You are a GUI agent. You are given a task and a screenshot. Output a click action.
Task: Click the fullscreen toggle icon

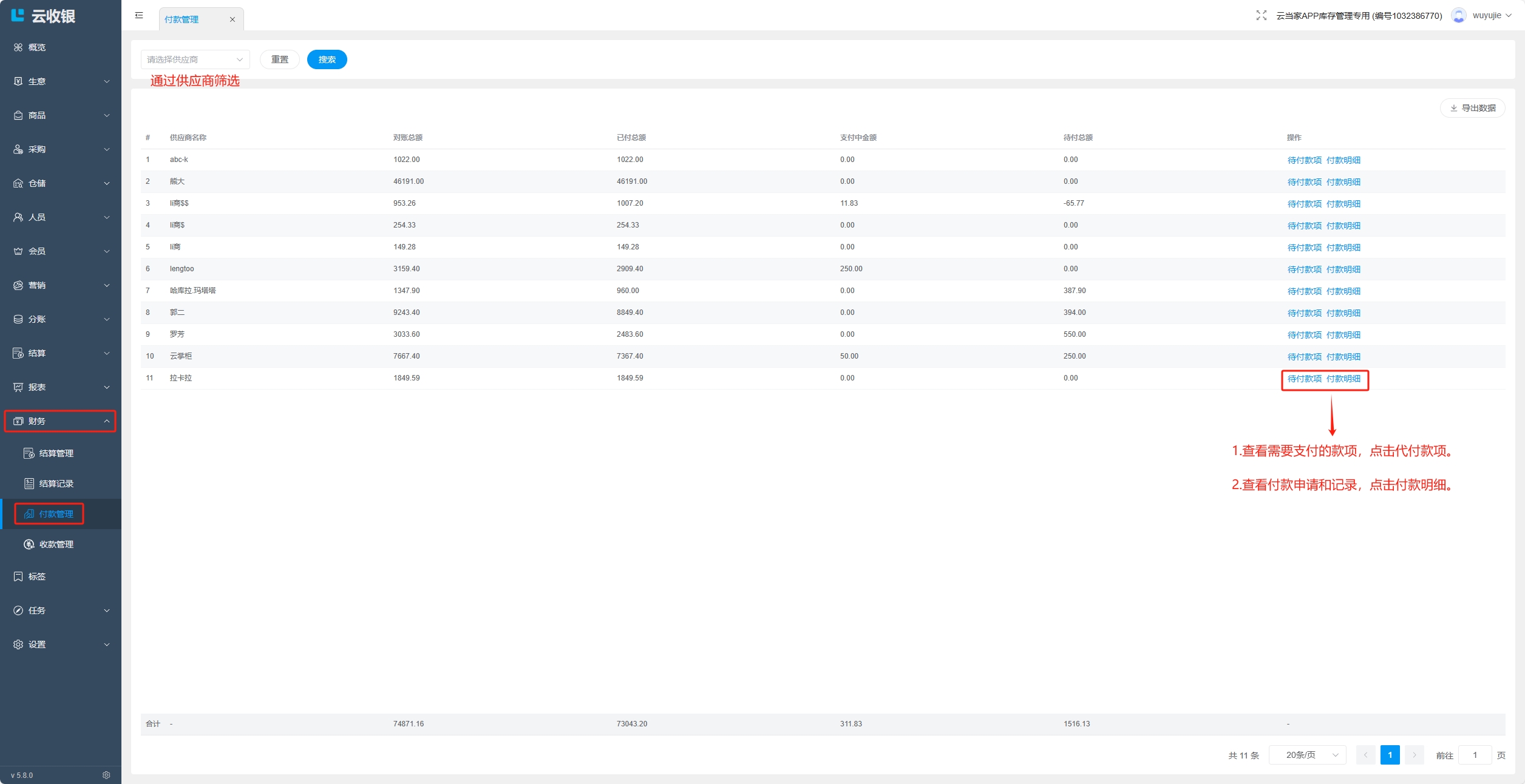[x=1261, y=15]
